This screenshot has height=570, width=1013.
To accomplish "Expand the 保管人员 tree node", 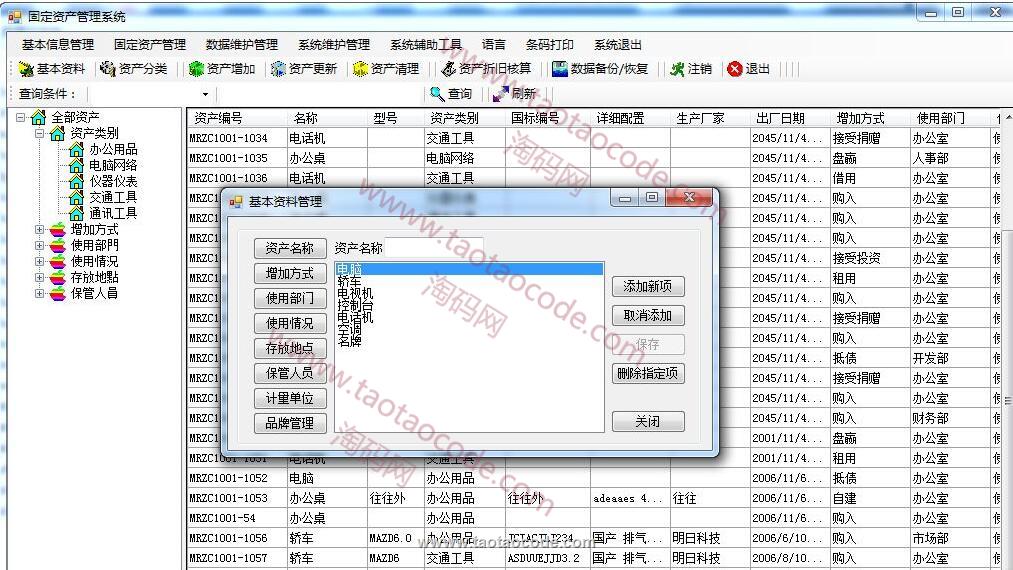I will [x=40, y=294].
